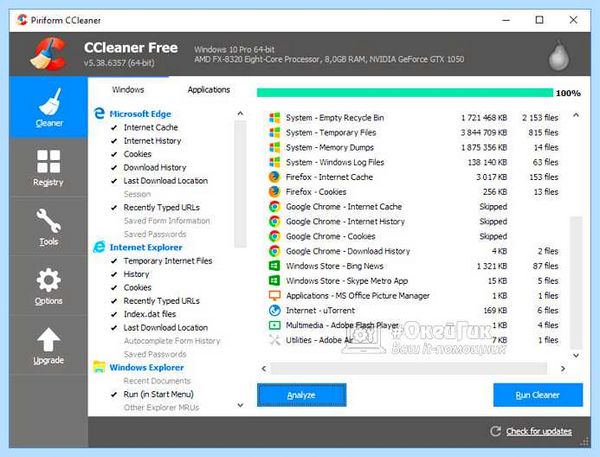The width and height of the screenshot is (600, 457).
Task: Maximize the Piriform CCleaner window
Action: (x=539, y=20)
